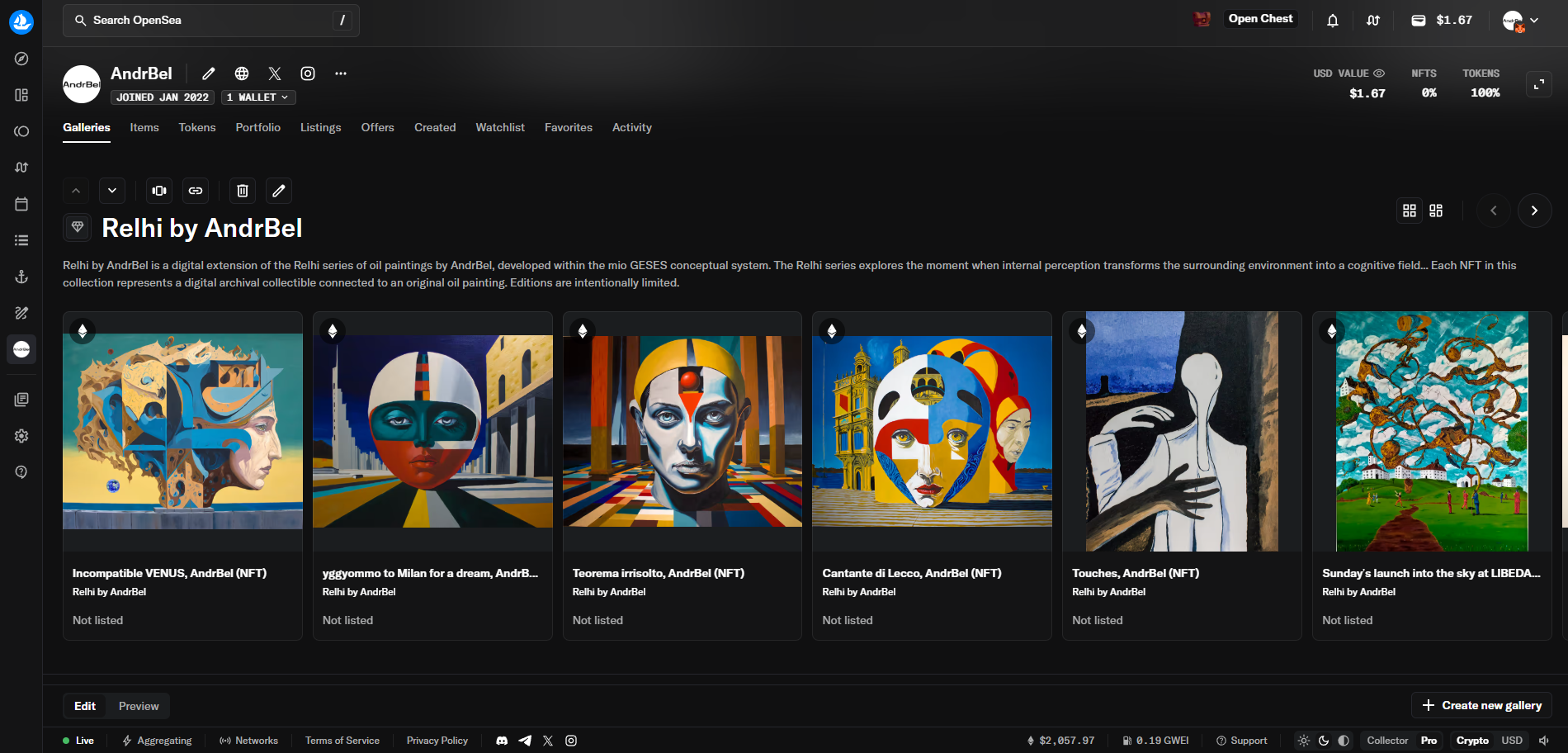
Task: Move gallery down with chevron button
Action: (112, 191)
